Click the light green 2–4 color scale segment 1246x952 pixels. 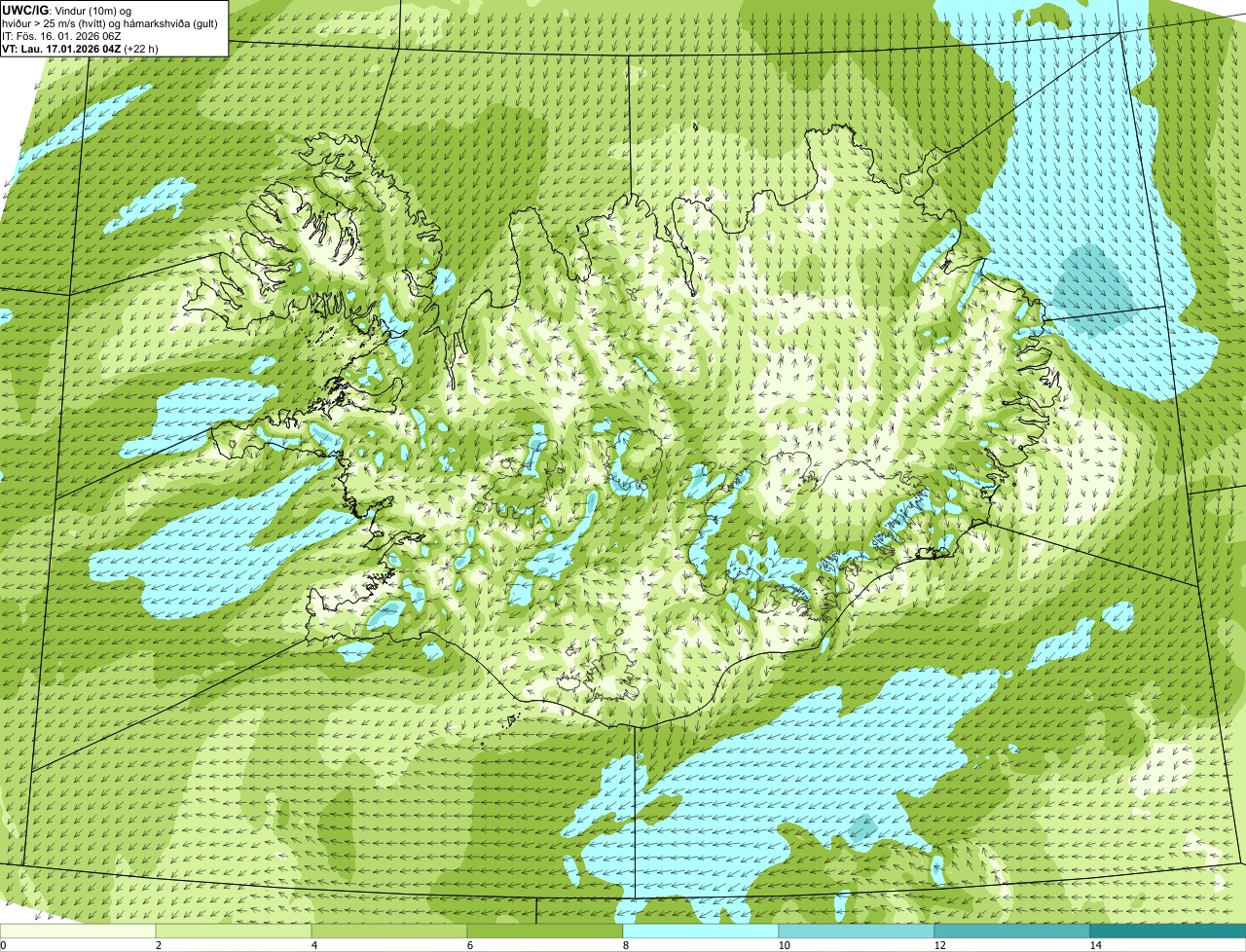coord(234,931)
